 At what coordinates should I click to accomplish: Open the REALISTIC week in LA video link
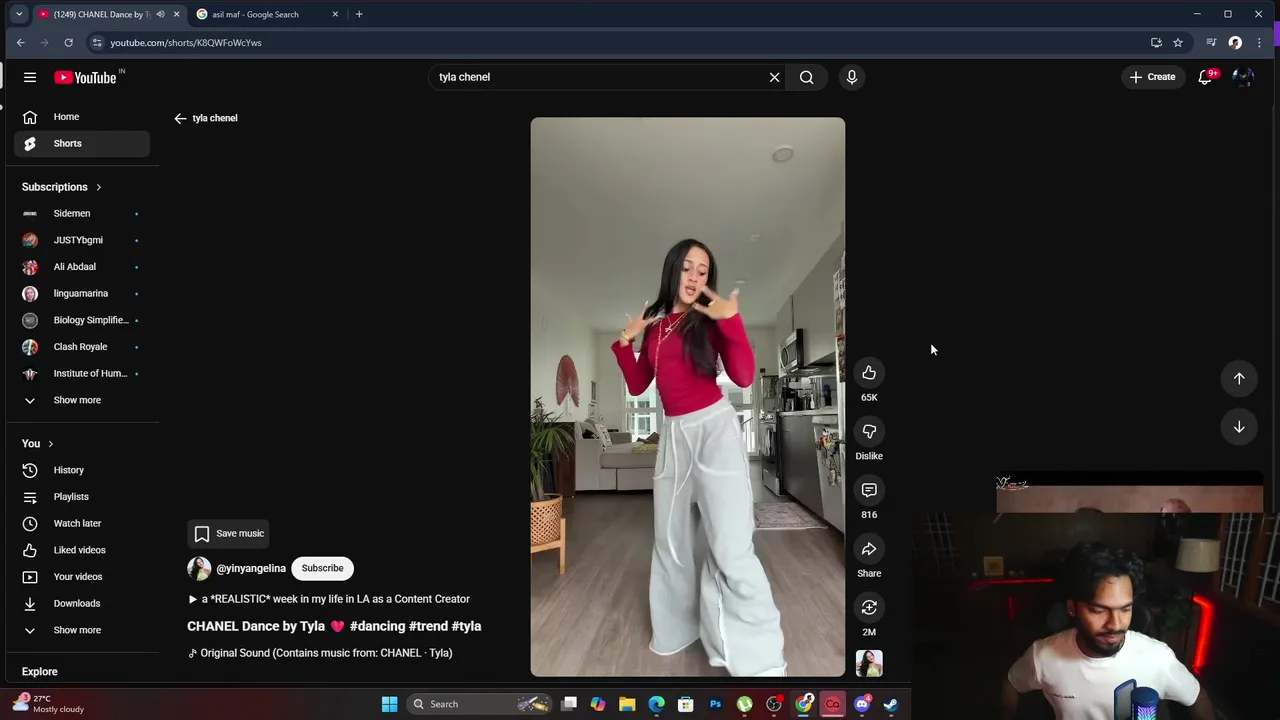[329, 599]
